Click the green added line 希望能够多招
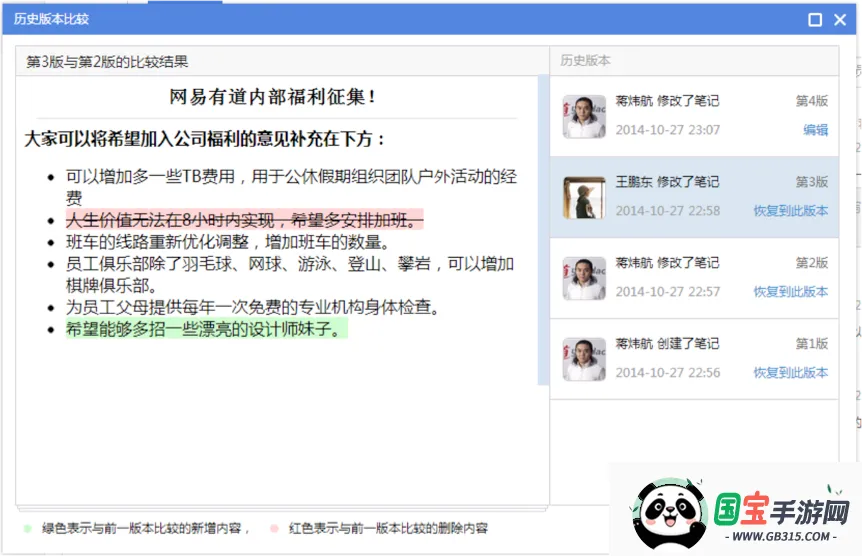 click(x=207, y=329)
